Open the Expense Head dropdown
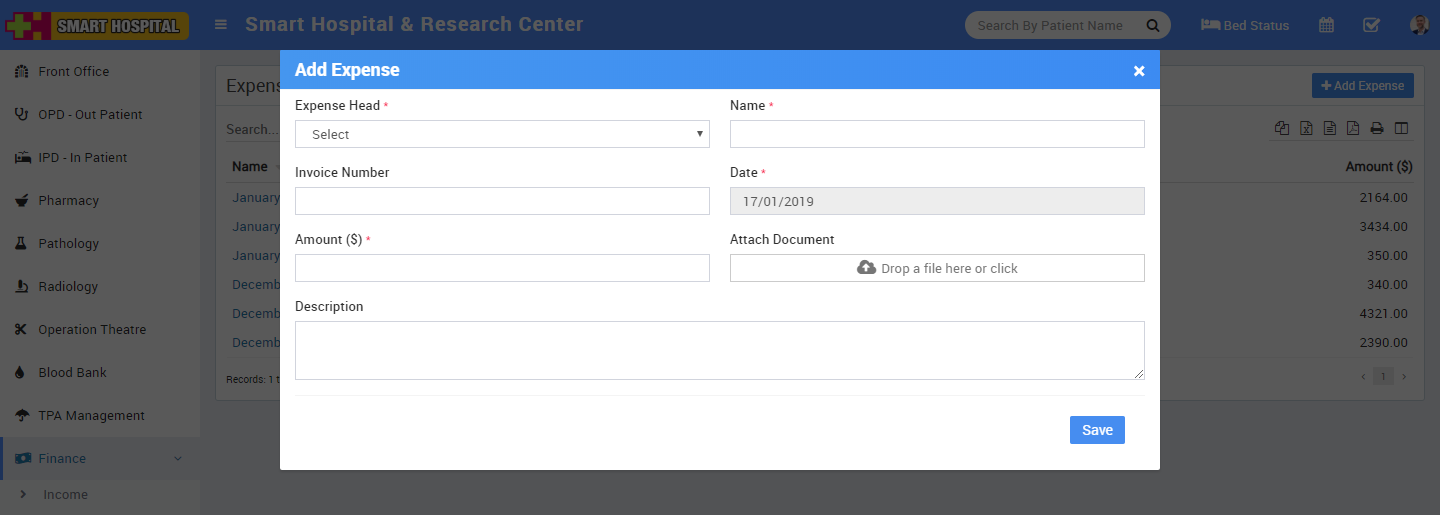 [502, 134]
